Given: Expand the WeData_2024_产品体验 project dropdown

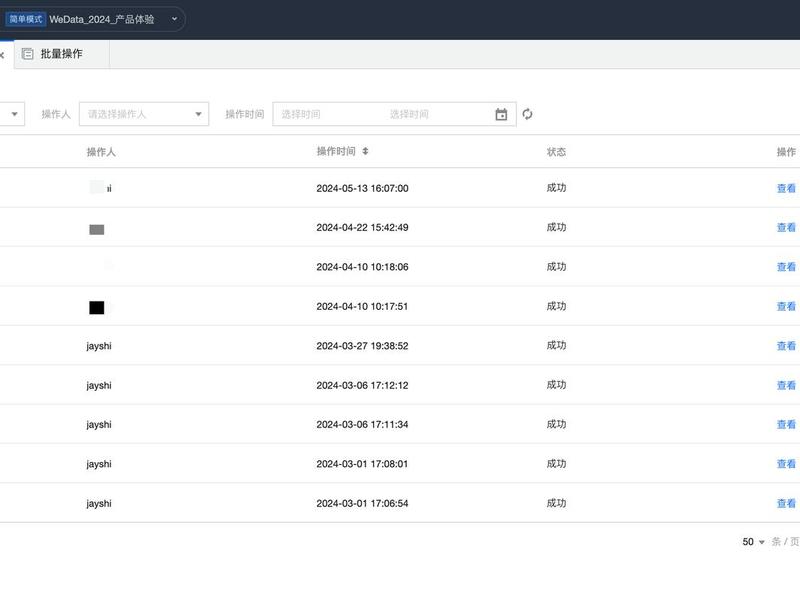Looking at the screenshot, I should 174,19.
